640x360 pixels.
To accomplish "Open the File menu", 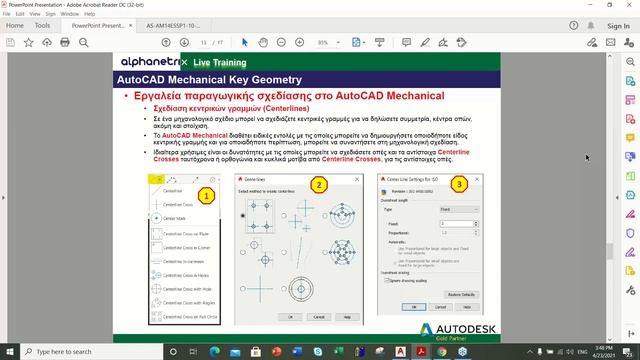I will pyautogui.click(x=7, y=14).
